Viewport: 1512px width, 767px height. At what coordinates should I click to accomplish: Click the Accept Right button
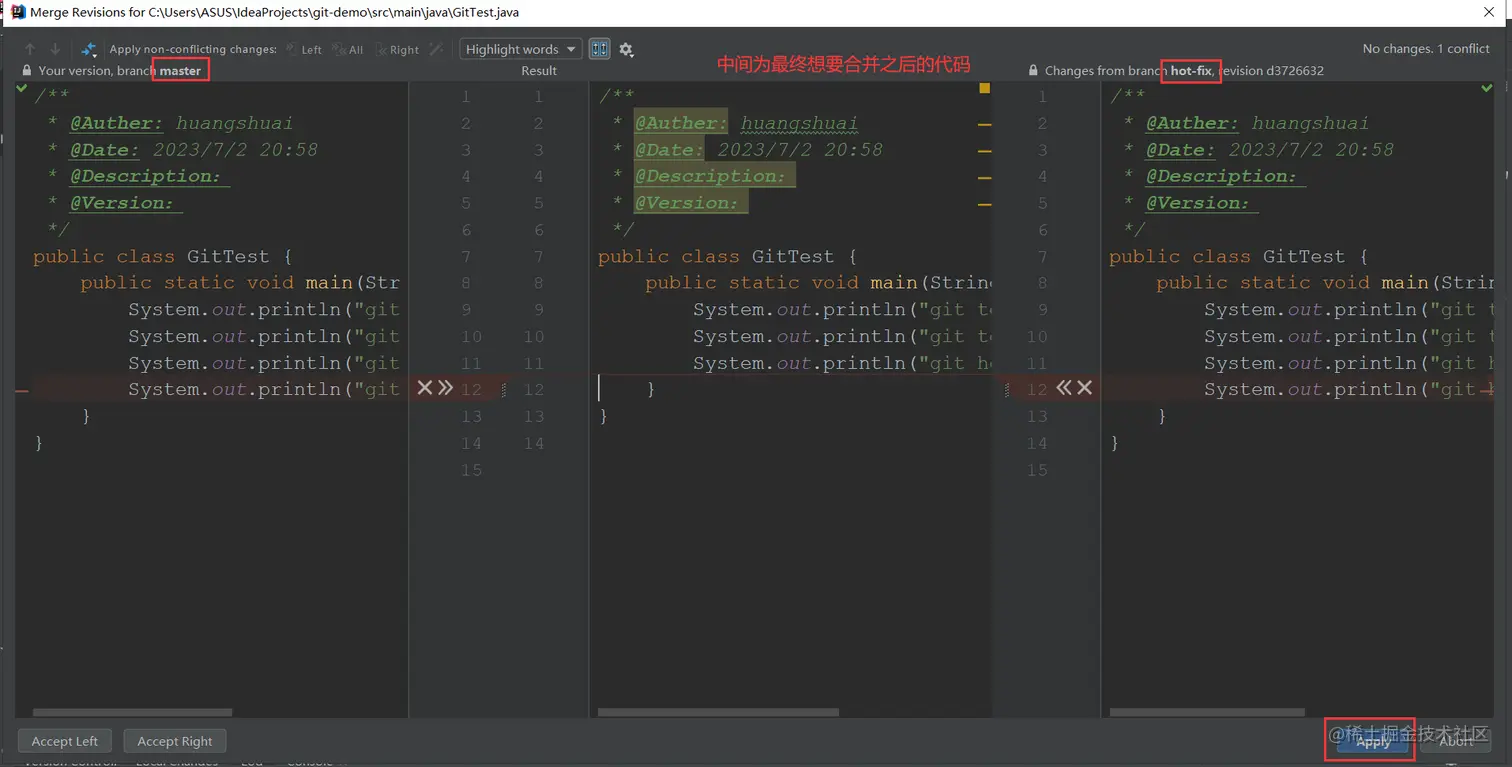point(175,741)
